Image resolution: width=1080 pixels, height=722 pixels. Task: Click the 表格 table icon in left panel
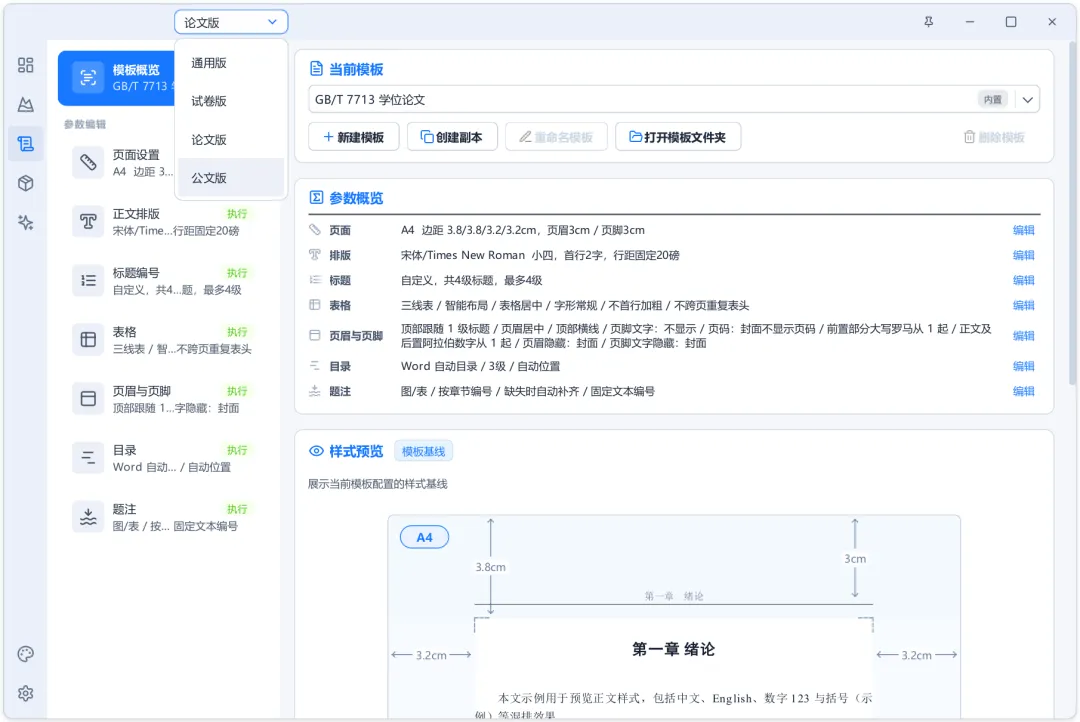(x=88, y=340)
